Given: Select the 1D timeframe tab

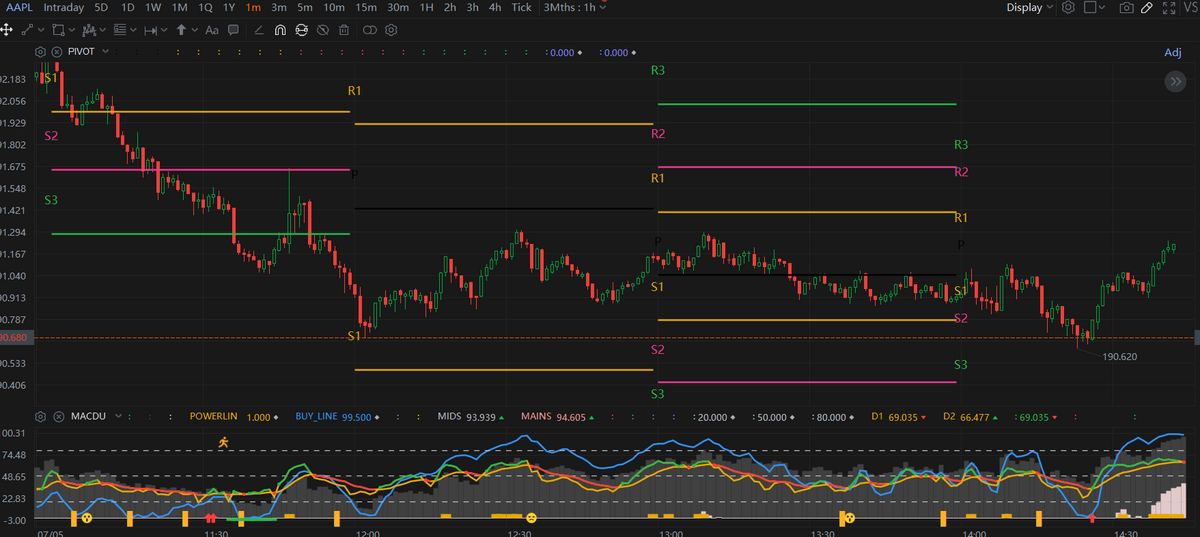Looking at the screenshot, I should coord(127,8).
